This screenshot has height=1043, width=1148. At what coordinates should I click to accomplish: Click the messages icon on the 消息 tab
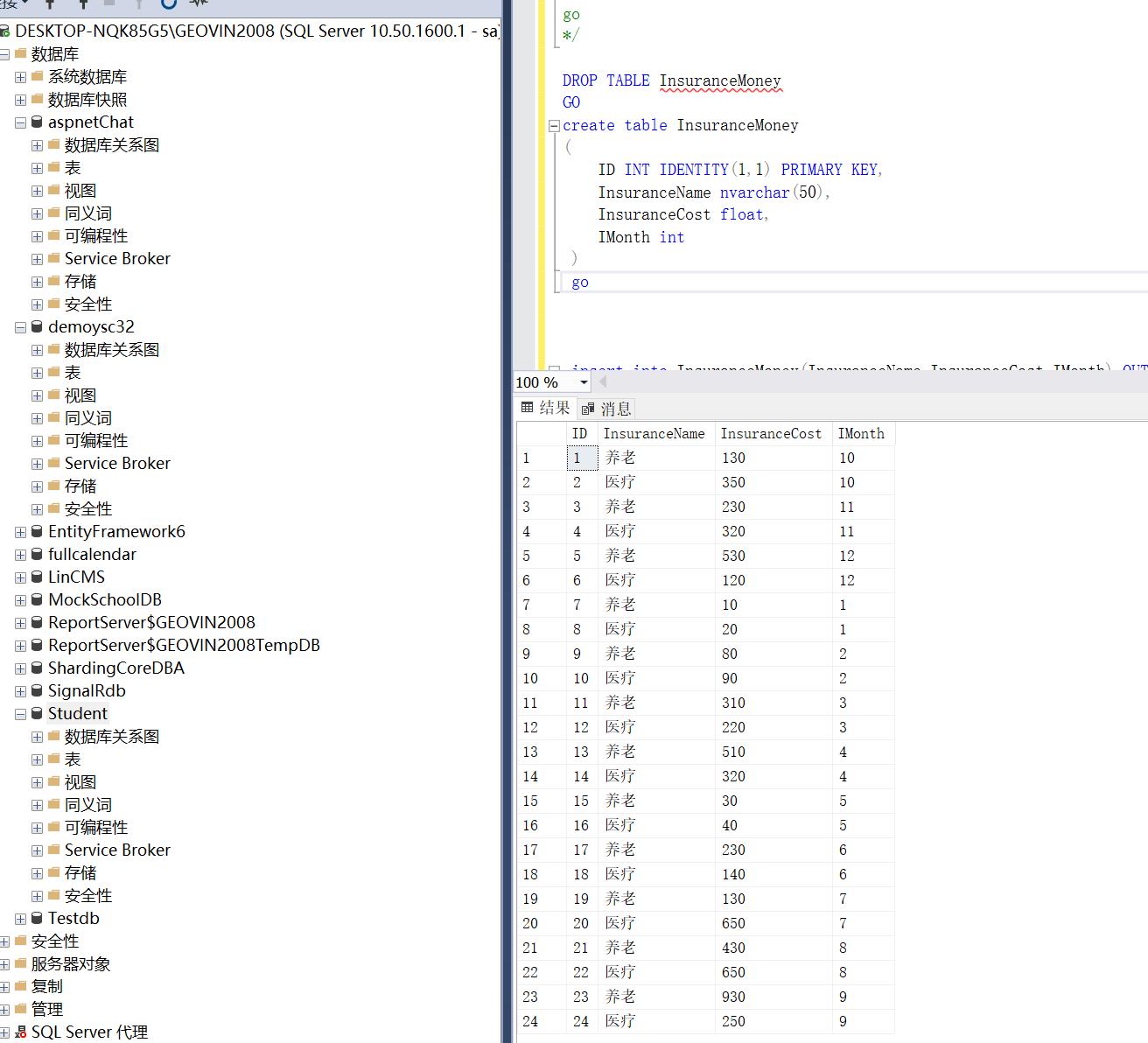coord(587,408)
